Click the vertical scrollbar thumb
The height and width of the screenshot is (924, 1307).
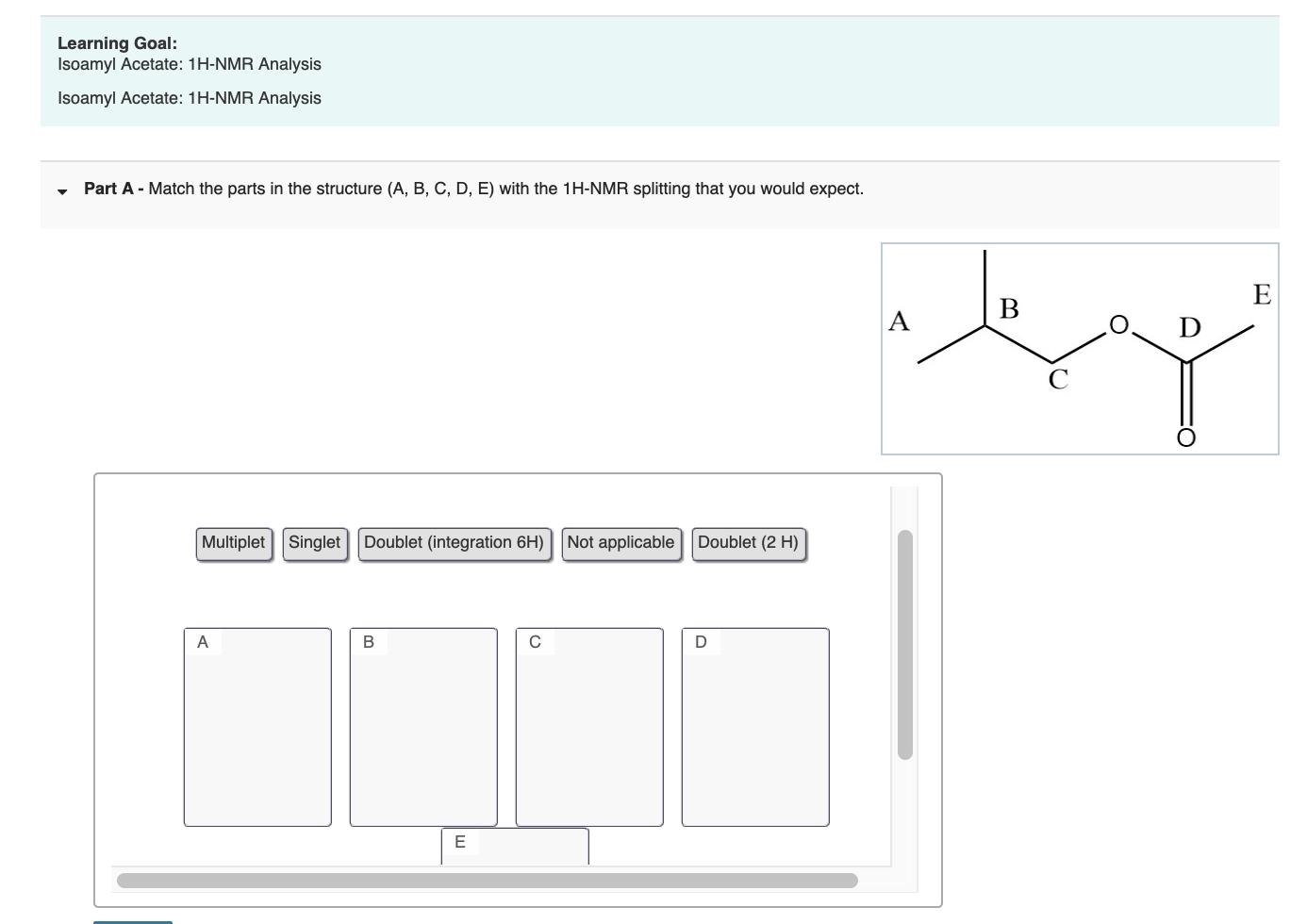905,644
